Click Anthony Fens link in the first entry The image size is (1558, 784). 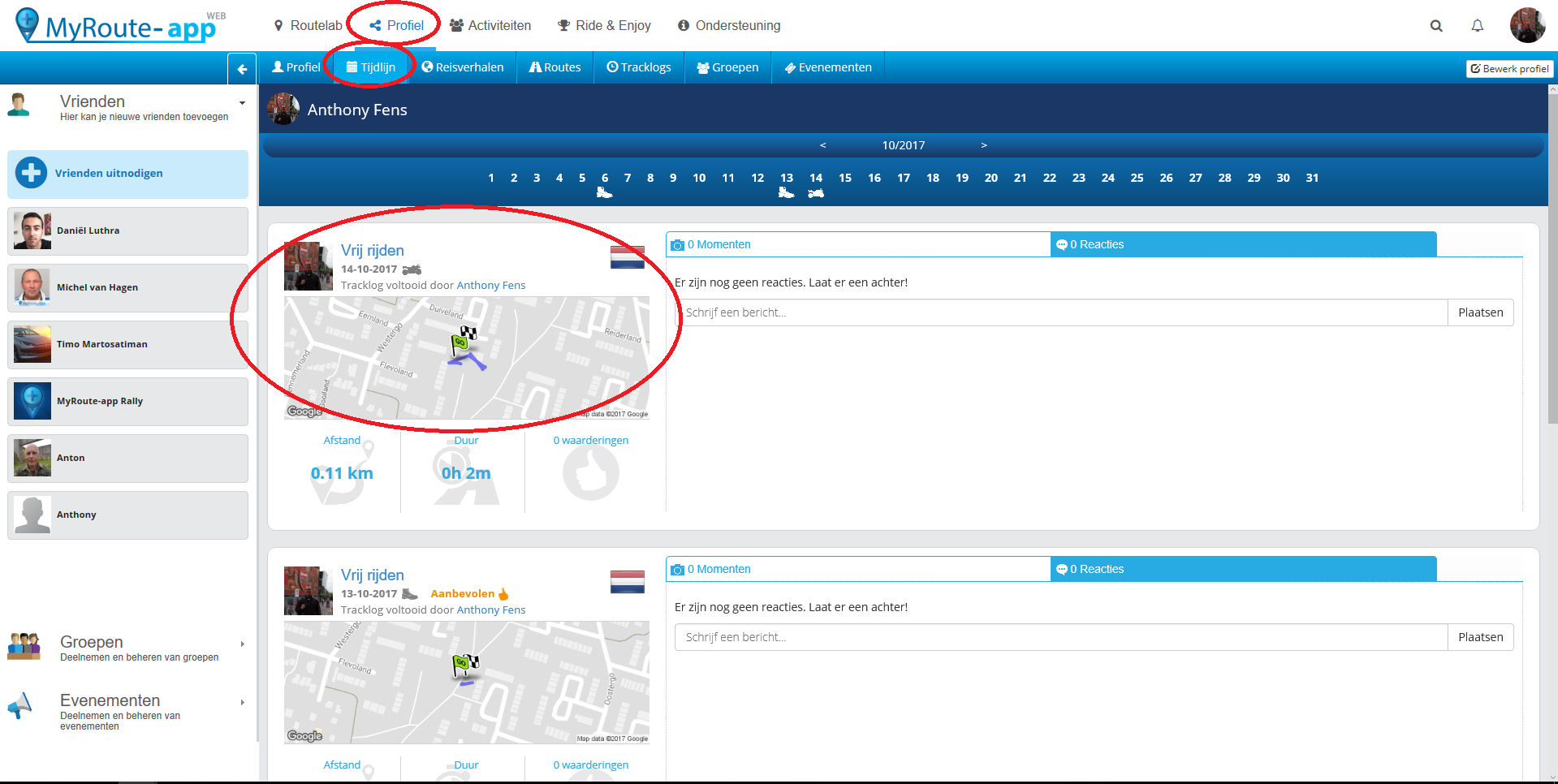pos(490,286)
